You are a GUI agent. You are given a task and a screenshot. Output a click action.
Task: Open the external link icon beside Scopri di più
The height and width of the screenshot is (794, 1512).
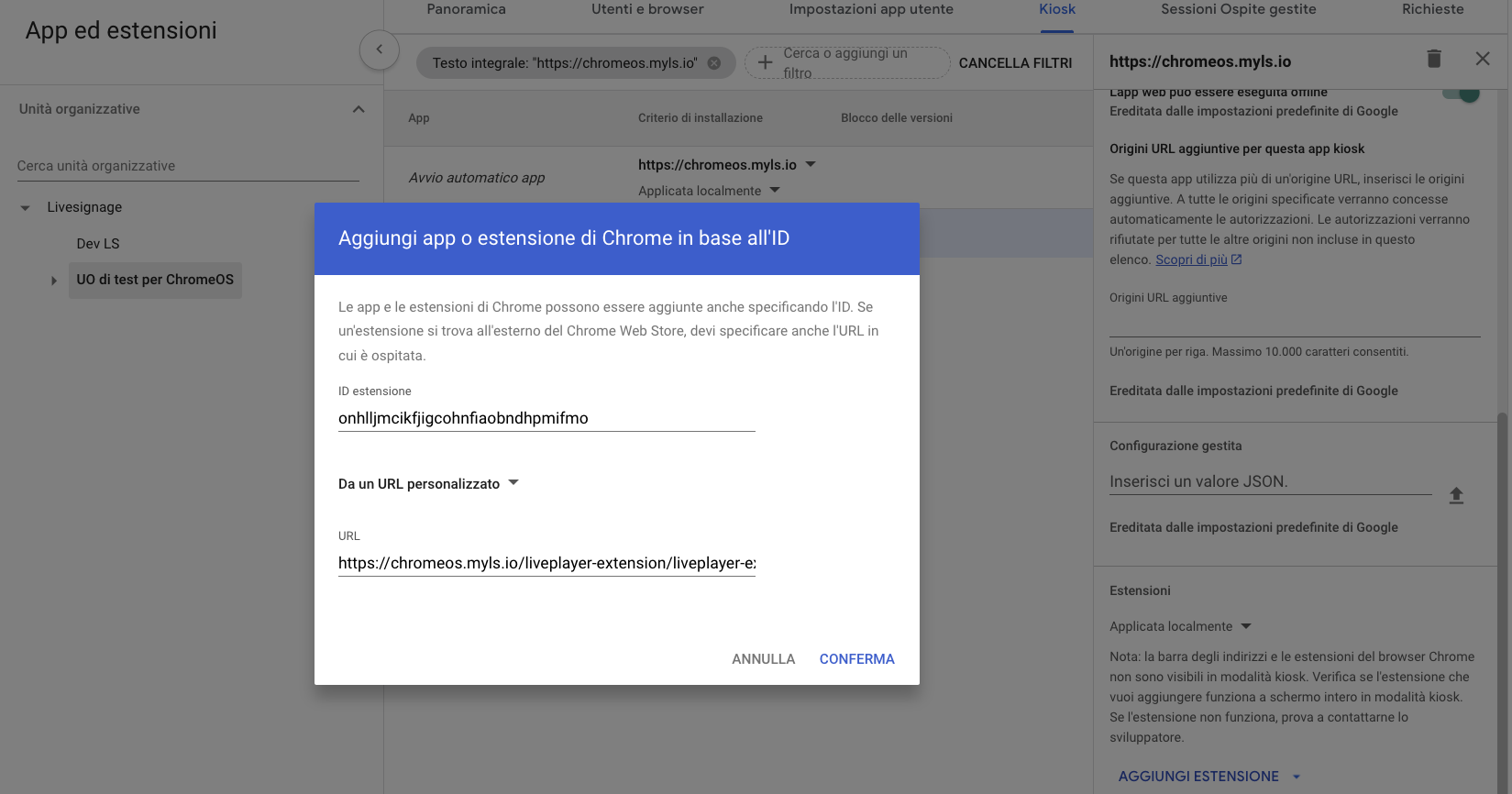(1236, 259)
